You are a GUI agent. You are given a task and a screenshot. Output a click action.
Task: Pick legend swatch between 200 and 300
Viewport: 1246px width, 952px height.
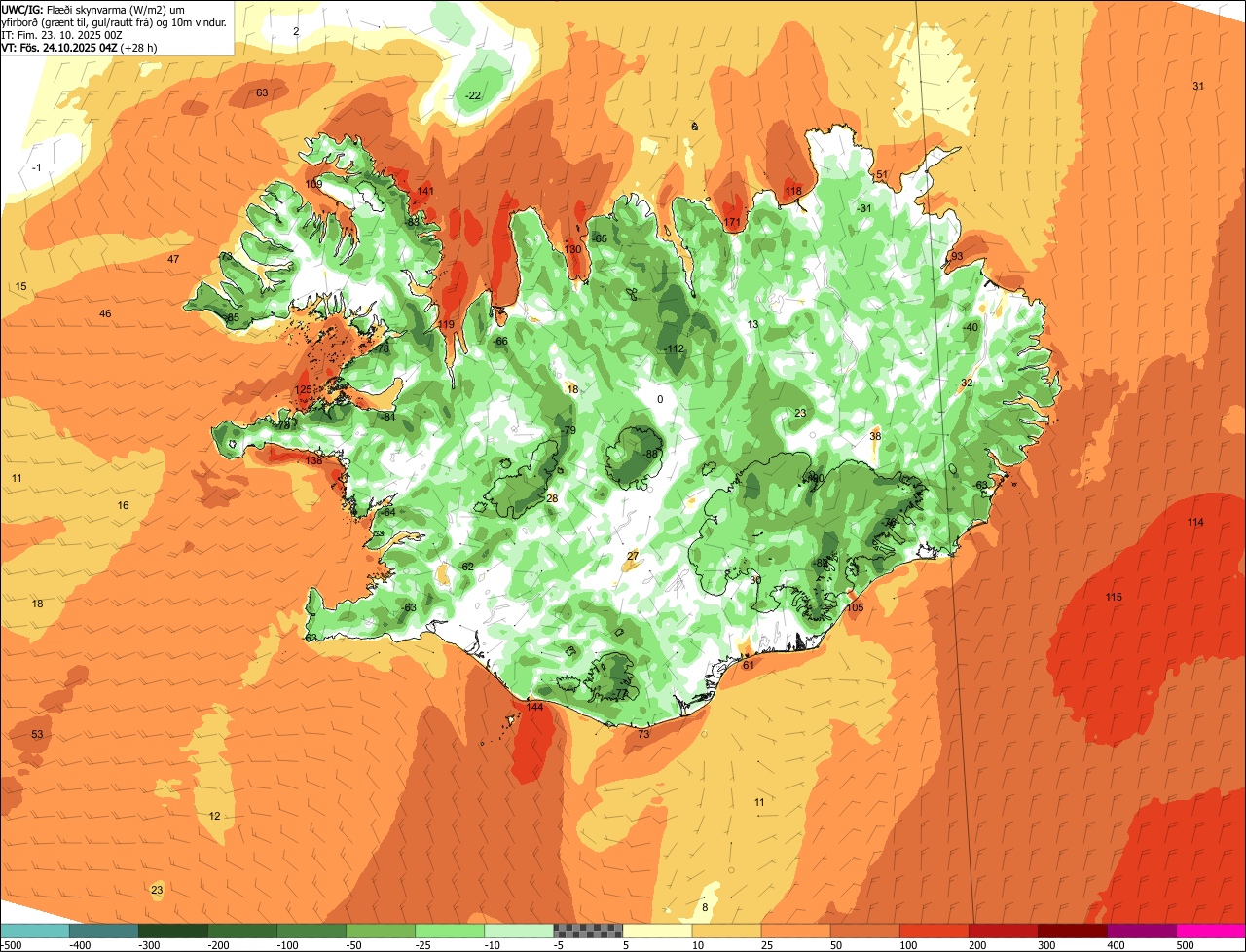click(x=1004, y=931)
